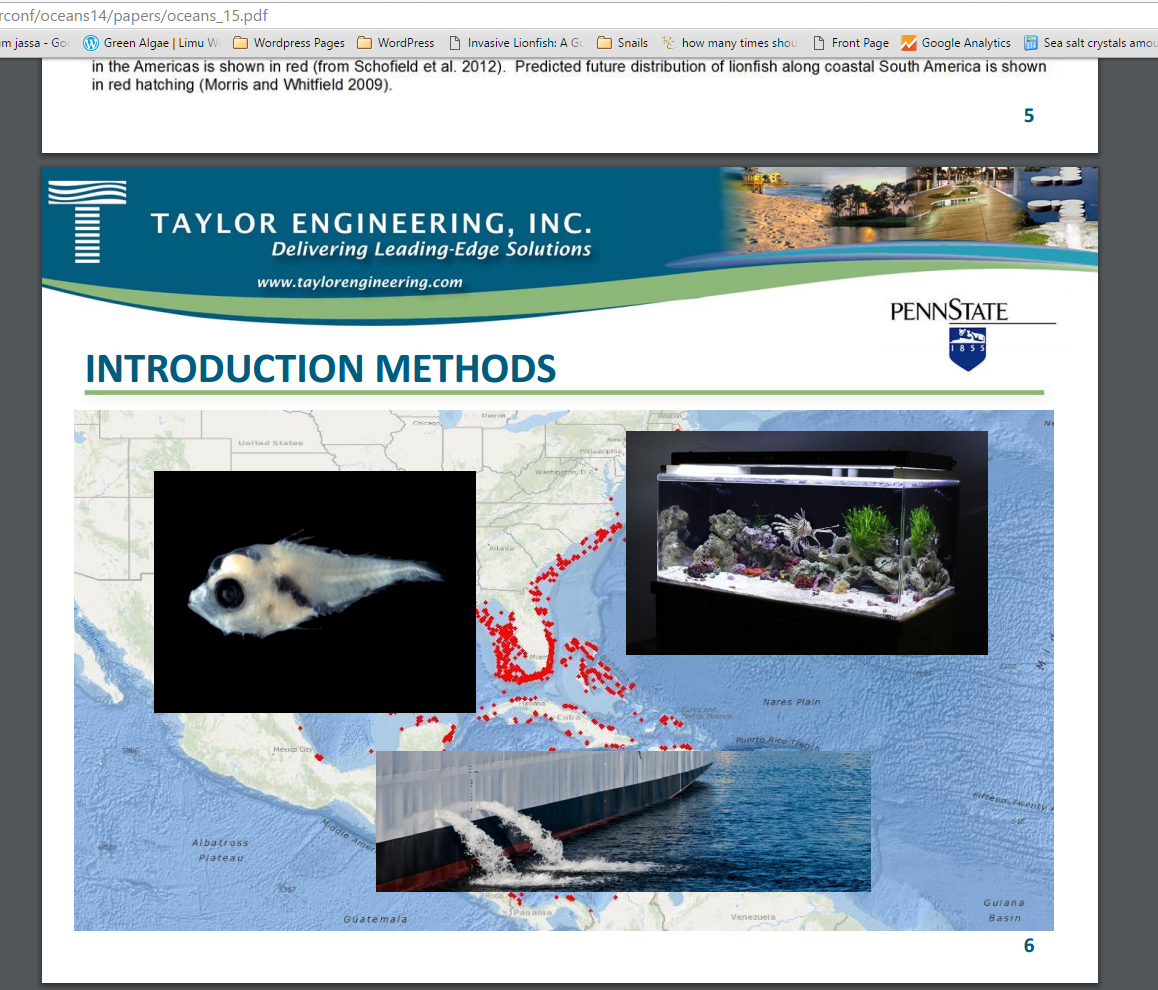Image resolution: width=1158 pixels, height=990 pixels.
Task: Click the address bar with oceans_15.pdf URL
Action: (579, 16)
